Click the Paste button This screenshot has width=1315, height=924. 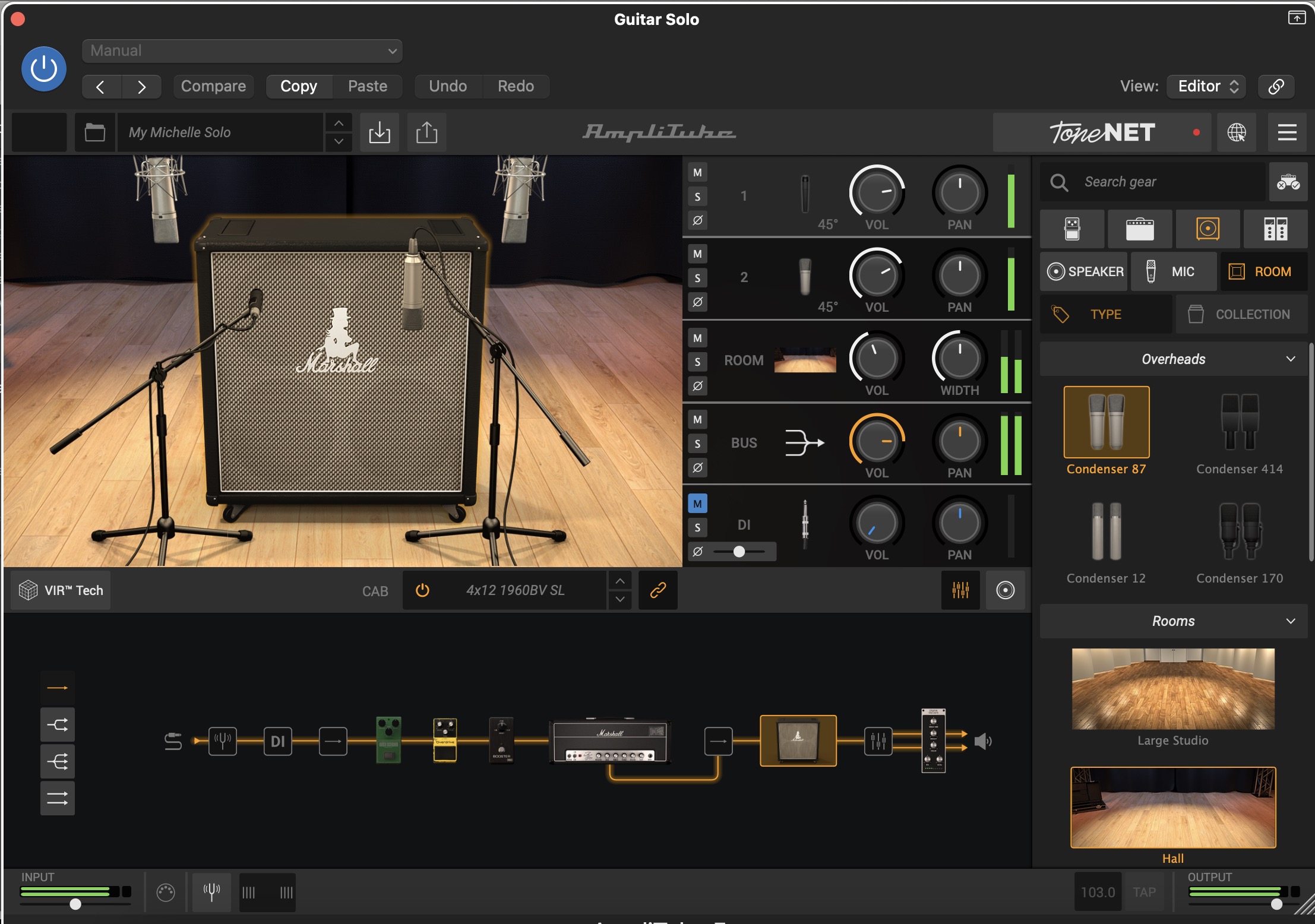368,87
